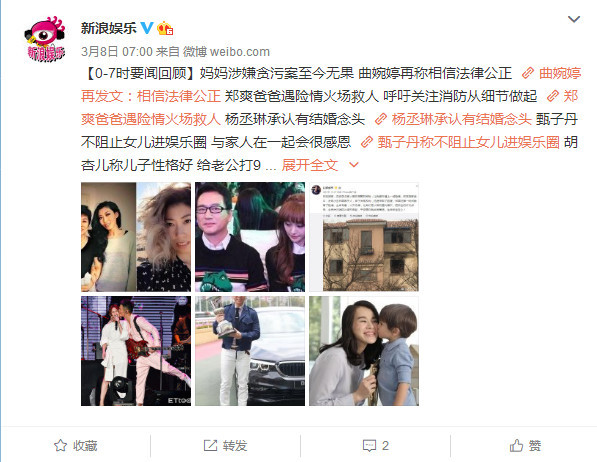The width and height of the screenshot is (597, 462).
Task: Click the star icon to favorite post
Action: coord(61,445)
